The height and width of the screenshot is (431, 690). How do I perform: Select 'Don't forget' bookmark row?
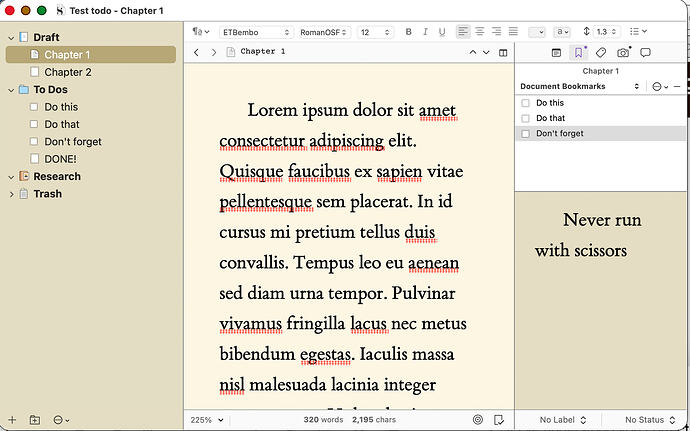point(600,133)
